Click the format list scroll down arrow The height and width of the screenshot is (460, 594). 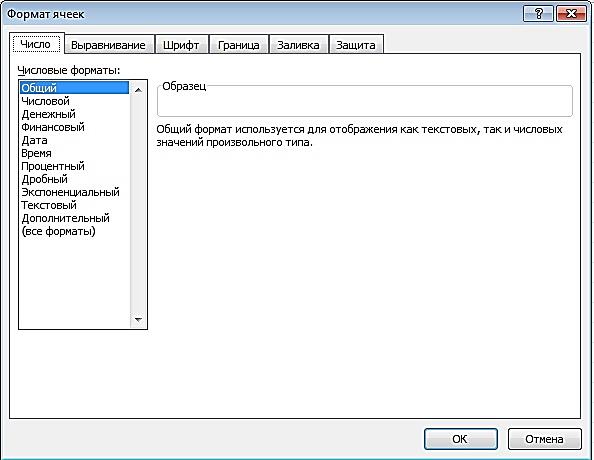138,319
